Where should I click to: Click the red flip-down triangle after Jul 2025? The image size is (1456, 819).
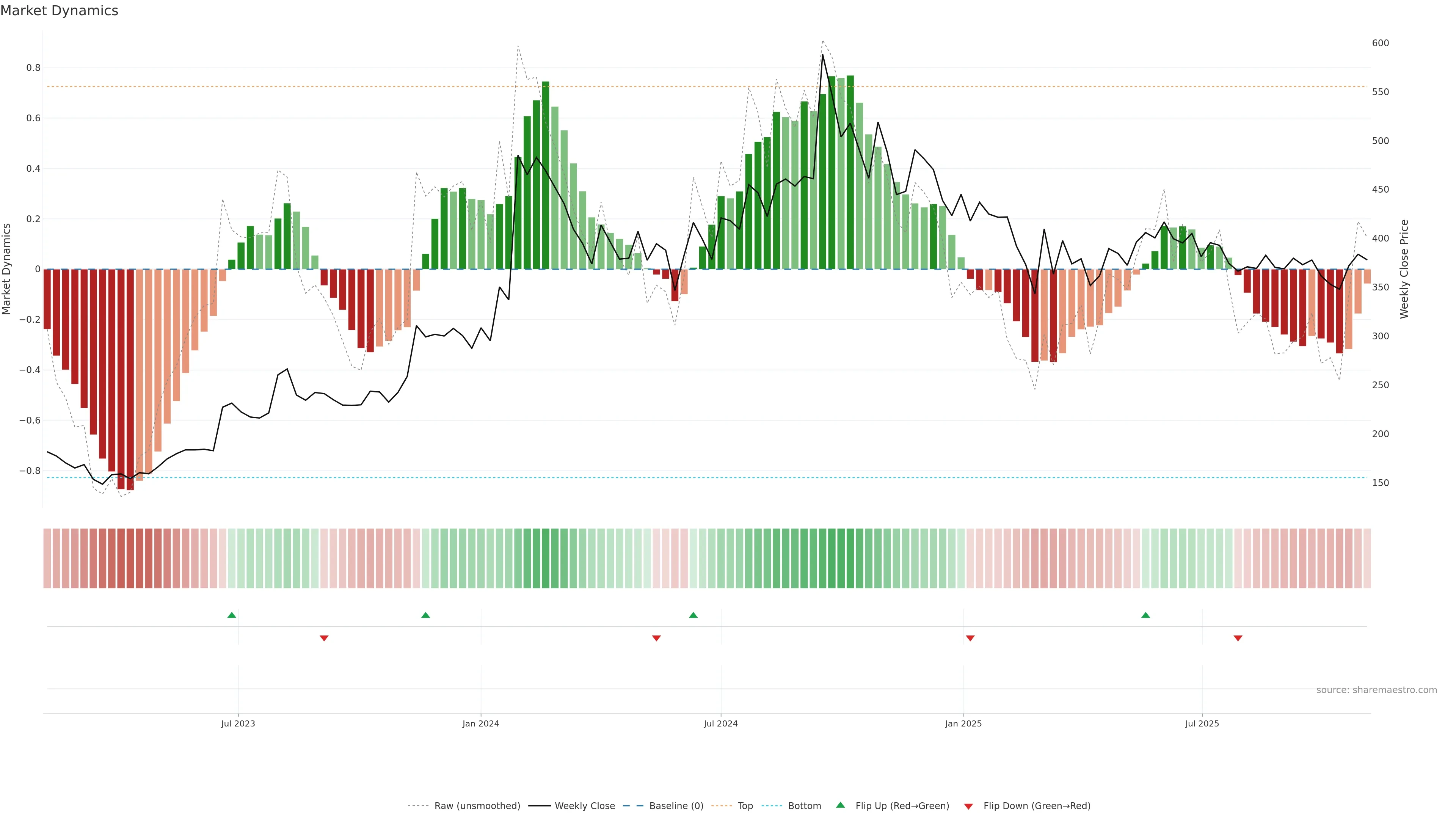coord(1238,638)
